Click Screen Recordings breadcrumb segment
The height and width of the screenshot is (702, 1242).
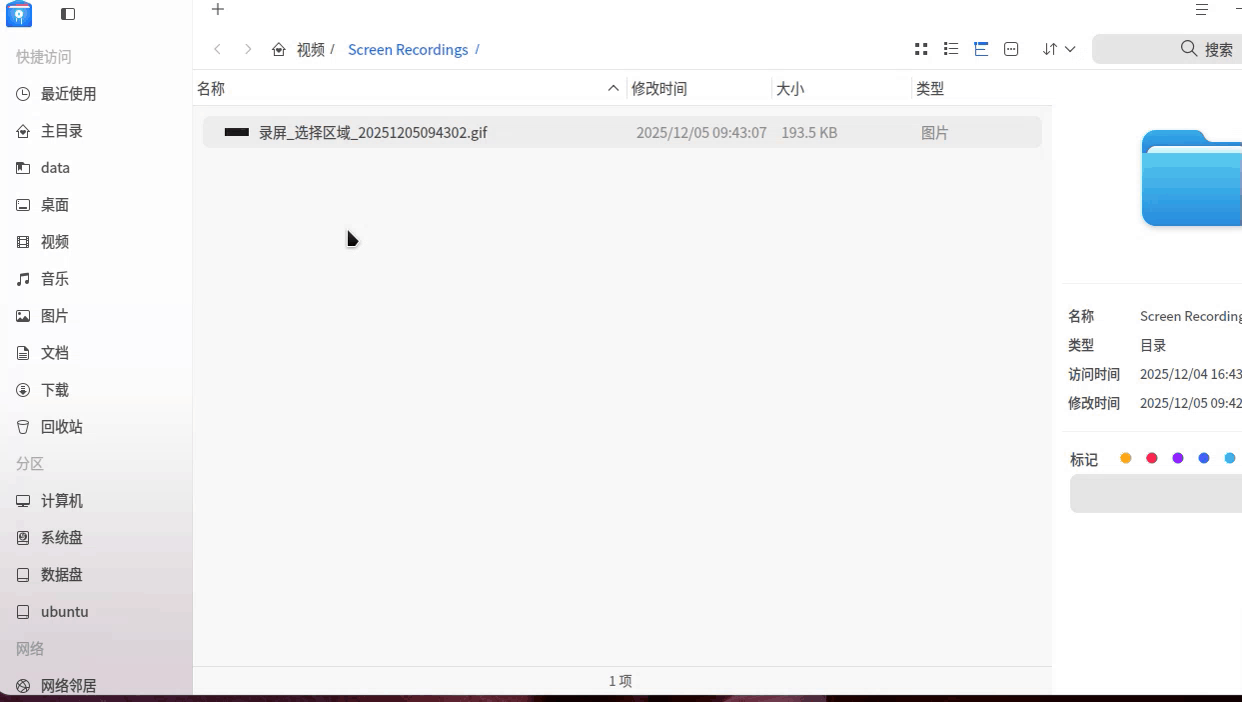pos(408,49)
